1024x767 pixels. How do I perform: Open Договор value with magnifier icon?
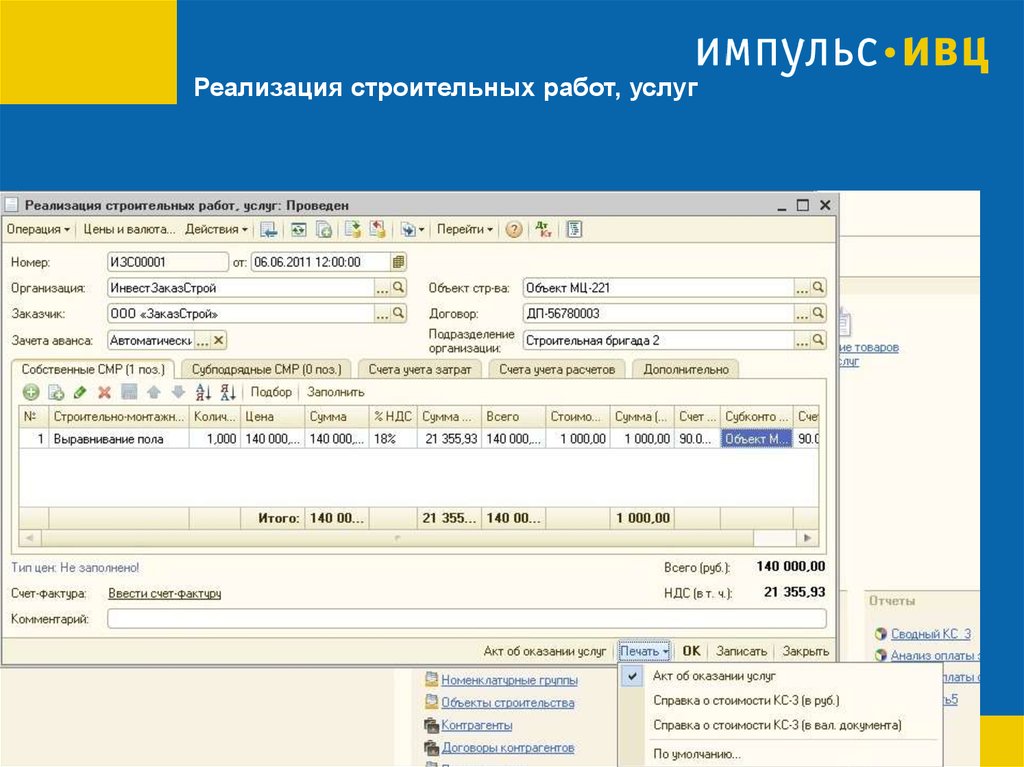[818, 314]
